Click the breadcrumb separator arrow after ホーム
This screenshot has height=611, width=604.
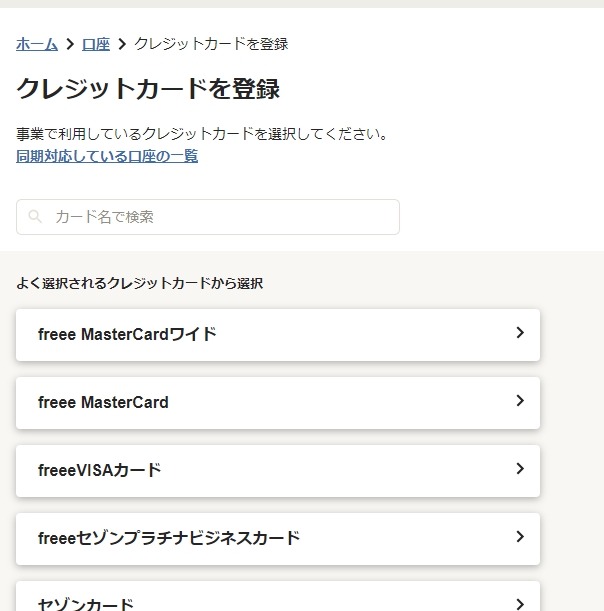pos(70,44)
